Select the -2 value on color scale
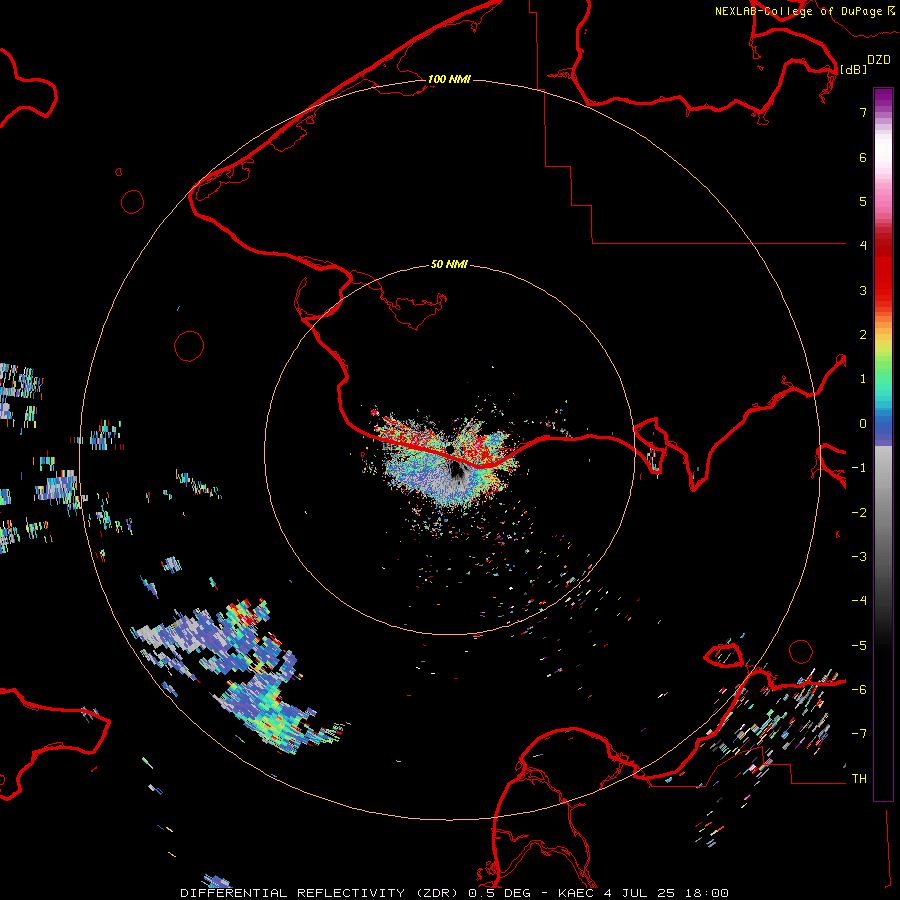 coord(859,513)
